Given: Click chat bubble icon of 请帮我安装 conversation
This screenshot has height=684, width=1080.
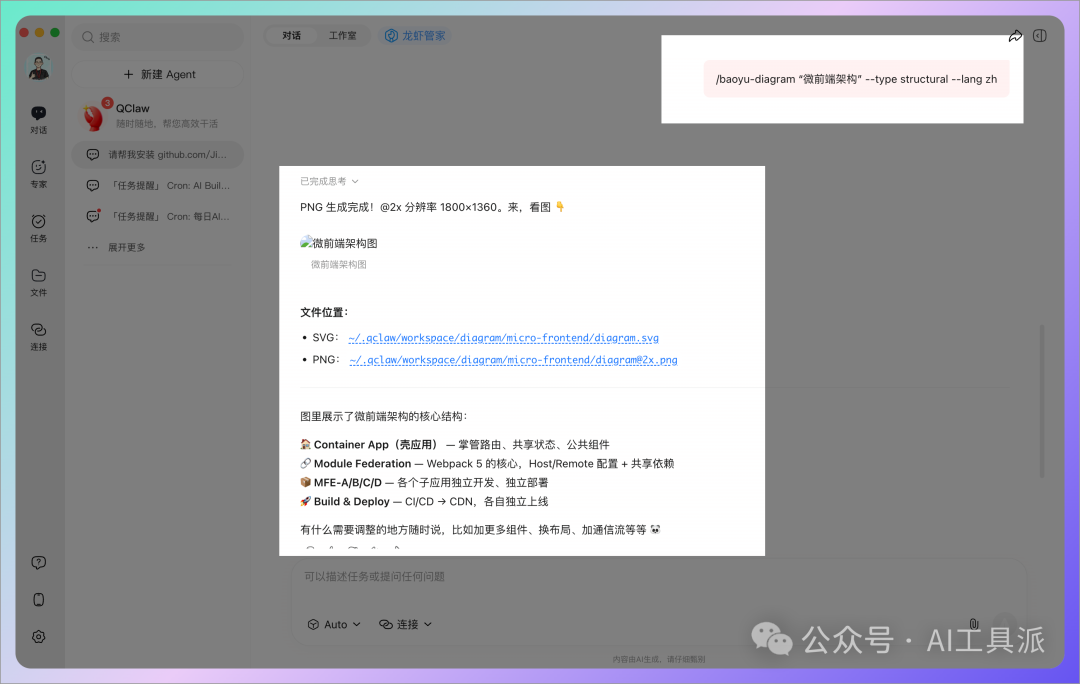Looking at the screenshot, I should (x=93, y=154).
